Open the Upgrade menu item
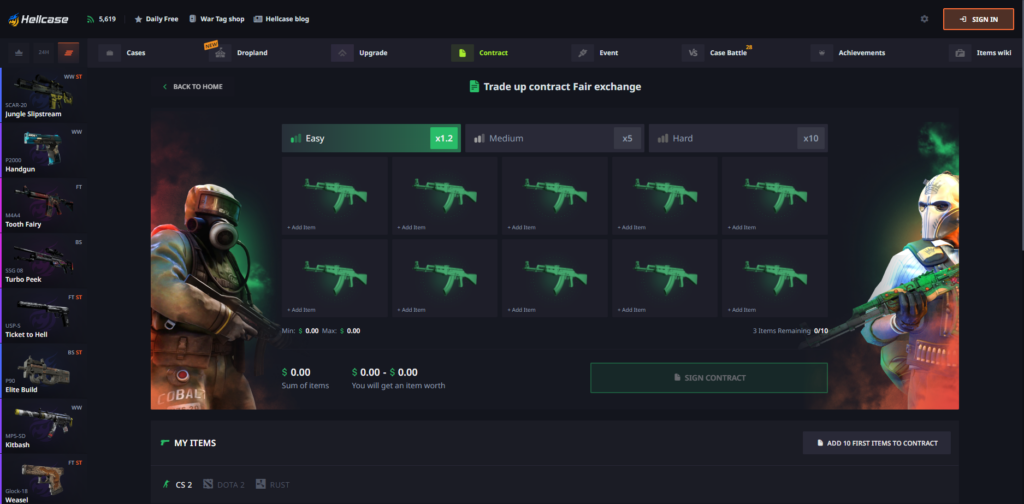This screenshot has height=504, width=1024. (x=373, y=53)
